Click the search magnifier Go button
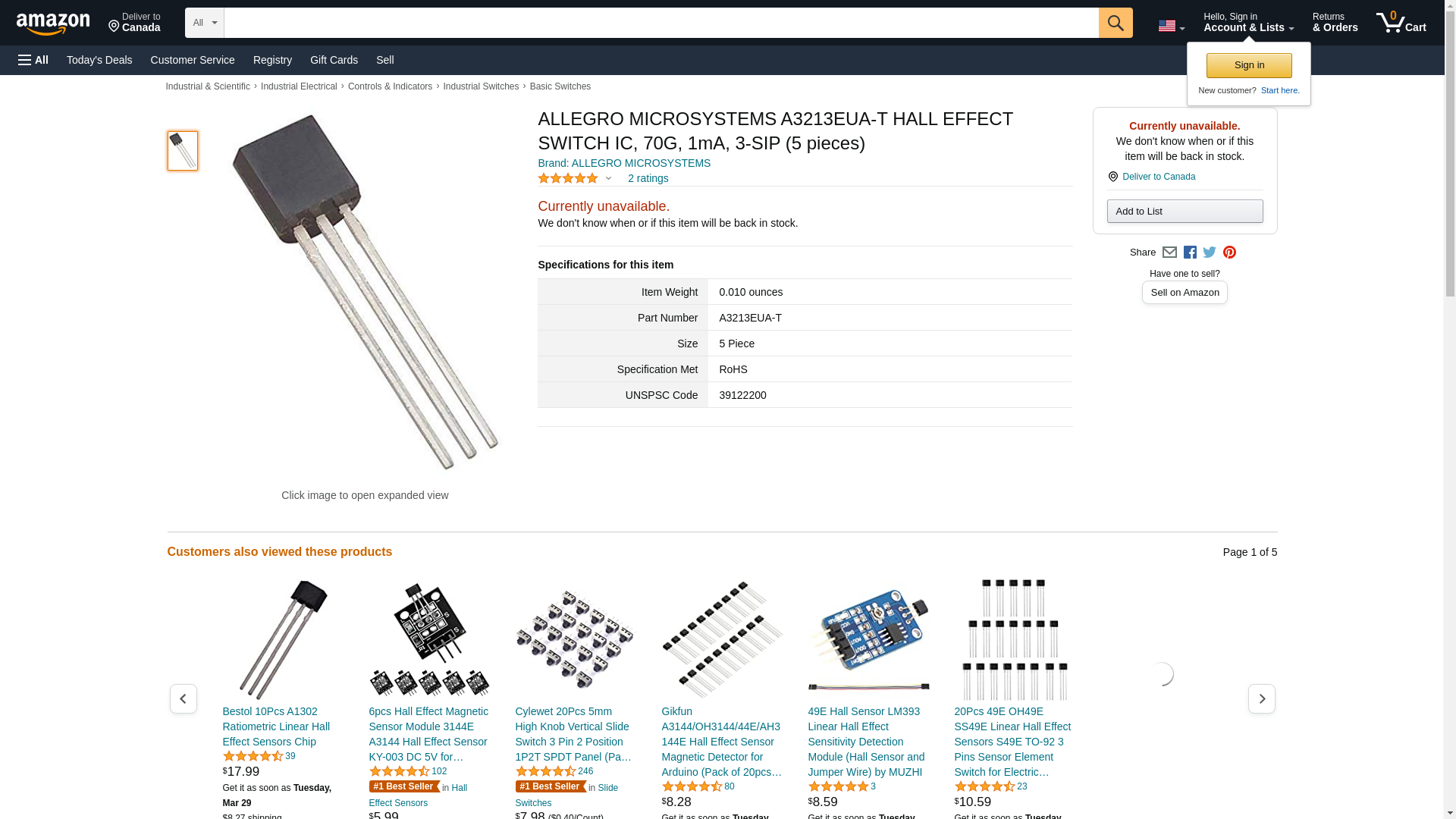Viewport: 1456px width, 819px height. [x=1115, y=23]
